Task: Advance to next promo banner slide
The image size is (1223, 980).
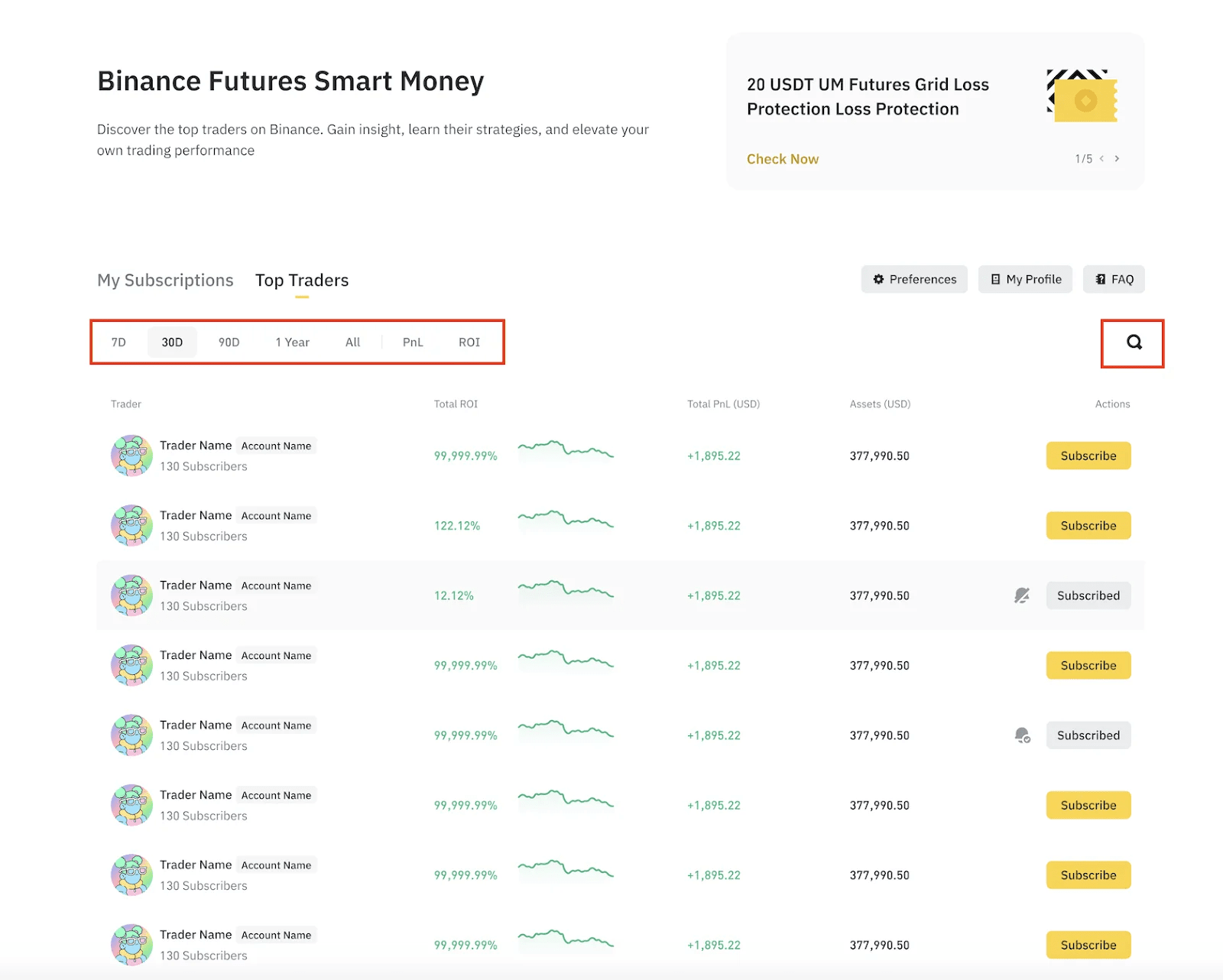Action: pos(1117,159)
